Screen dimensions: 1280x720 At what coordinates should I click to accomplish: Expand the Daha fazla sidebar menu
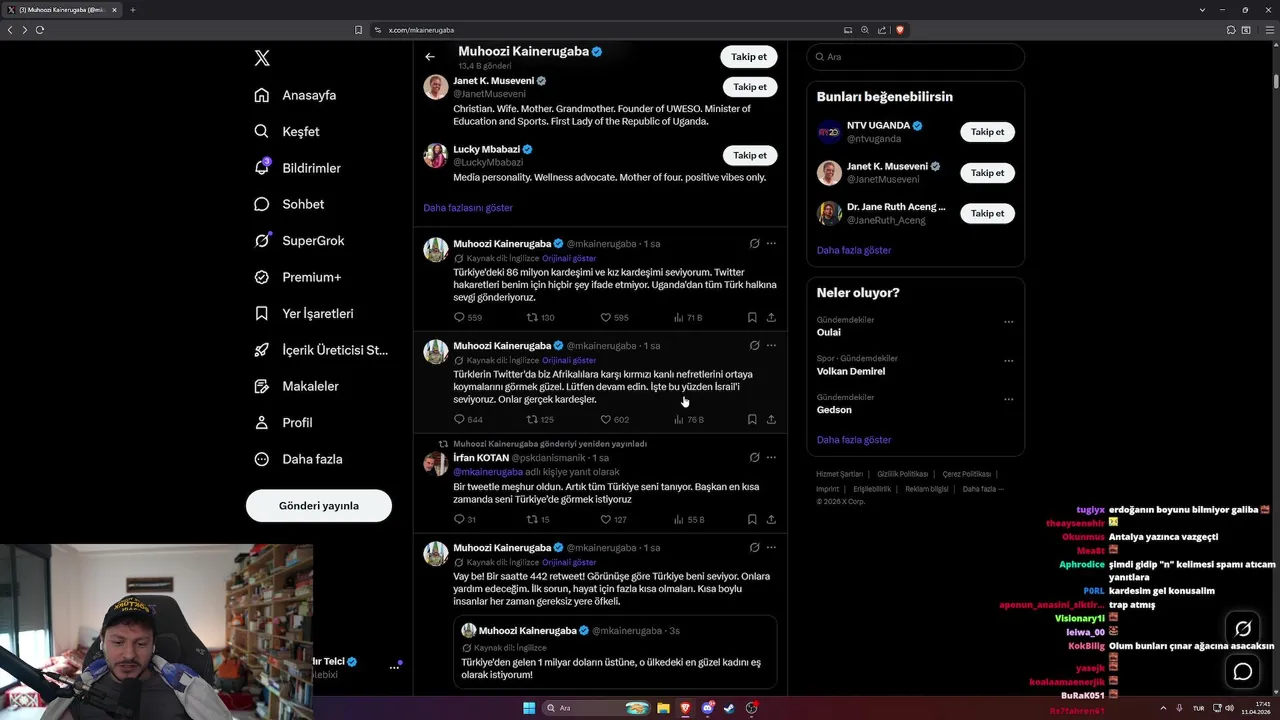298,459
